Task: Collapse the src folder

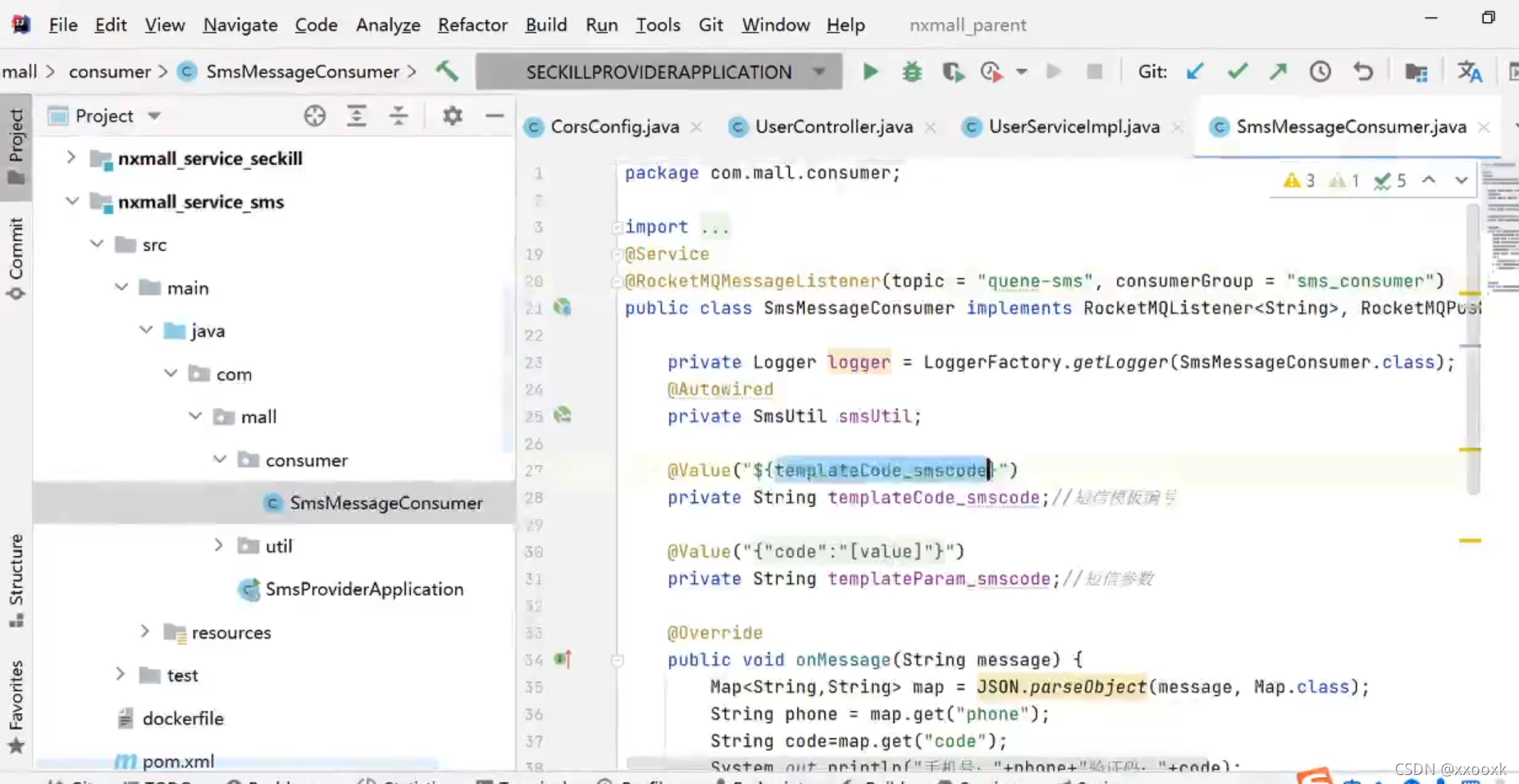Action: click(97, 244)
